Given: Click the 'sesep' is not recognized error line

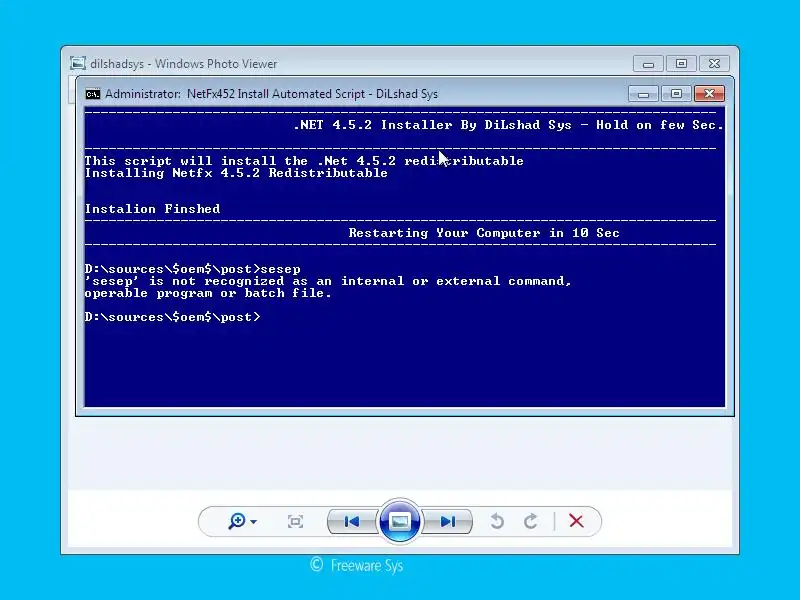Looking at the screenshot, I should point(328,281).
